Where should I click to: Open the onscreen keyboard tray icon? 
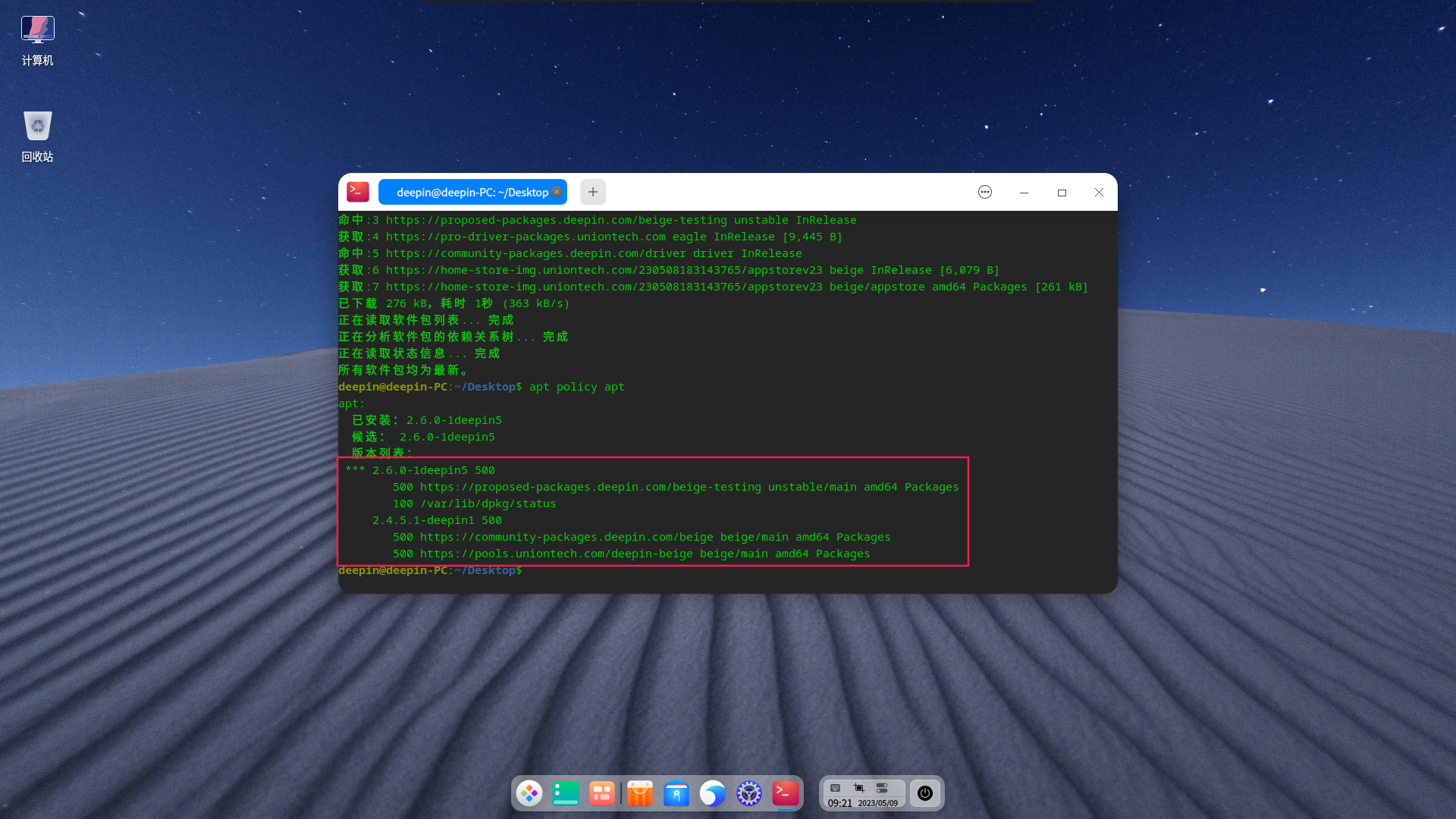coord(834,788)
